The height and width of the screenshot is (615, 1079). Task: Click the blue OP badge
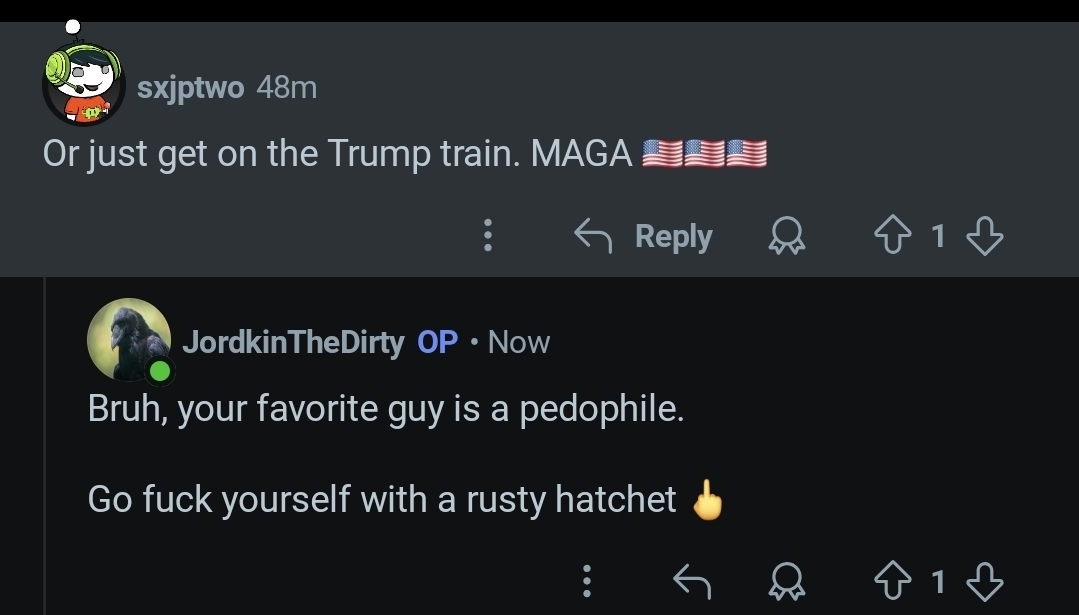coord(437,342)
